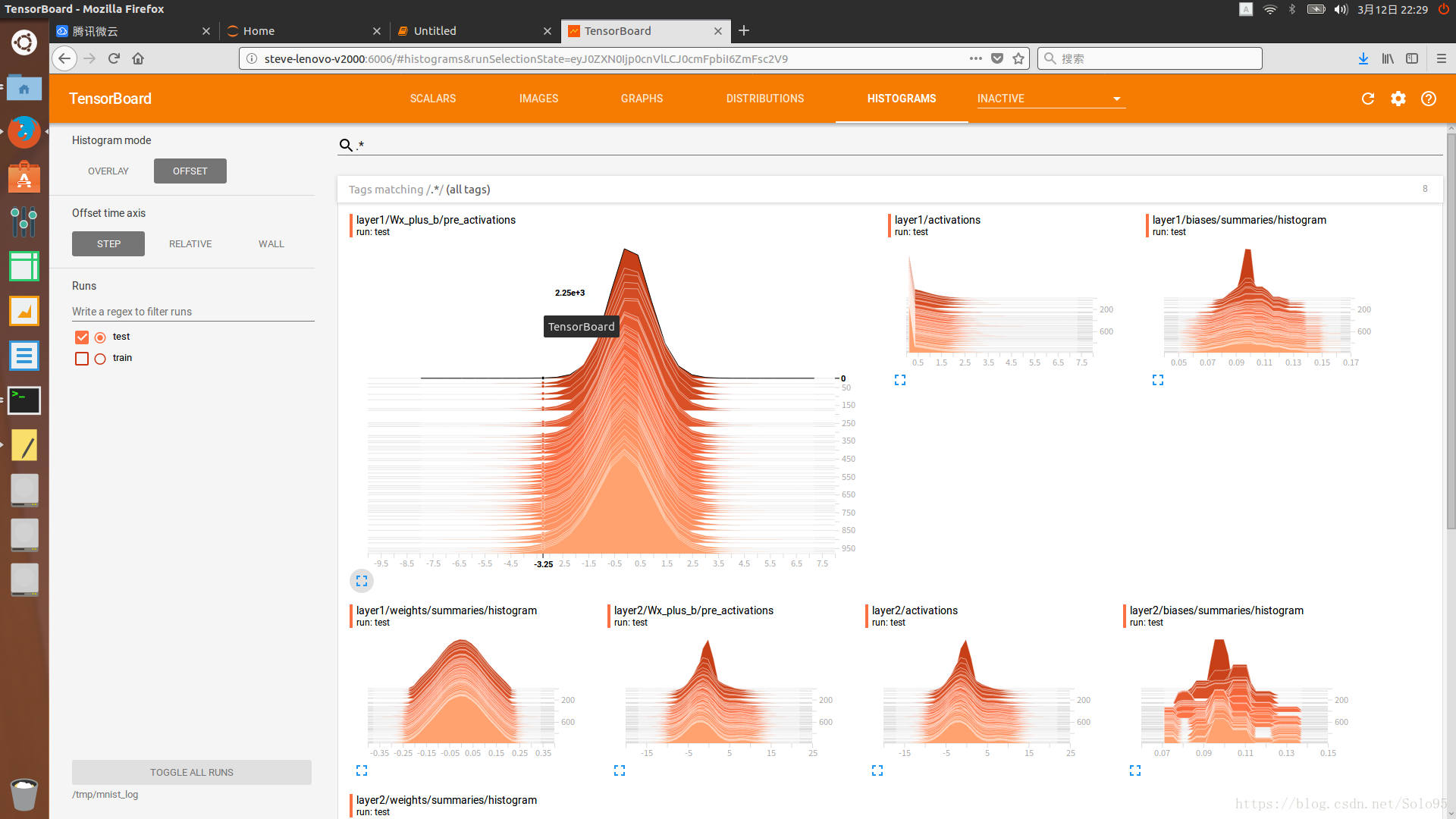This screenshot has height=819, width=1456.
Task: Set histogram mode to OFFSET
Action: [x=190, y=171]
